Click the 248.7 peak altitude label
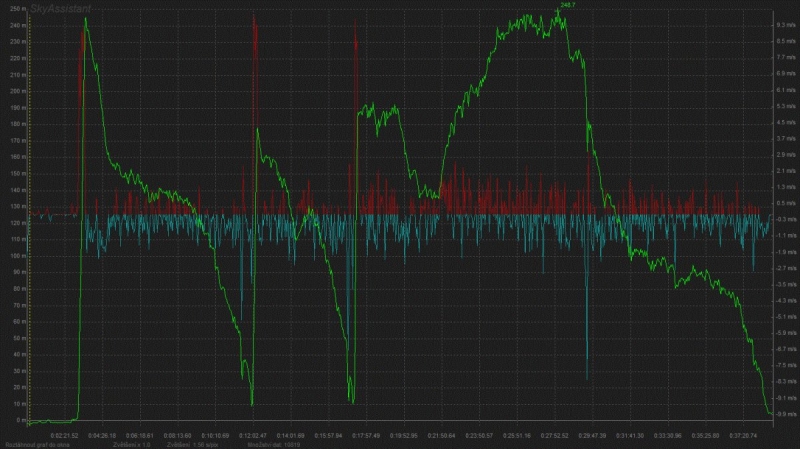Image resolution: width=800 pixels, height=449 pixels. point(568,5)
